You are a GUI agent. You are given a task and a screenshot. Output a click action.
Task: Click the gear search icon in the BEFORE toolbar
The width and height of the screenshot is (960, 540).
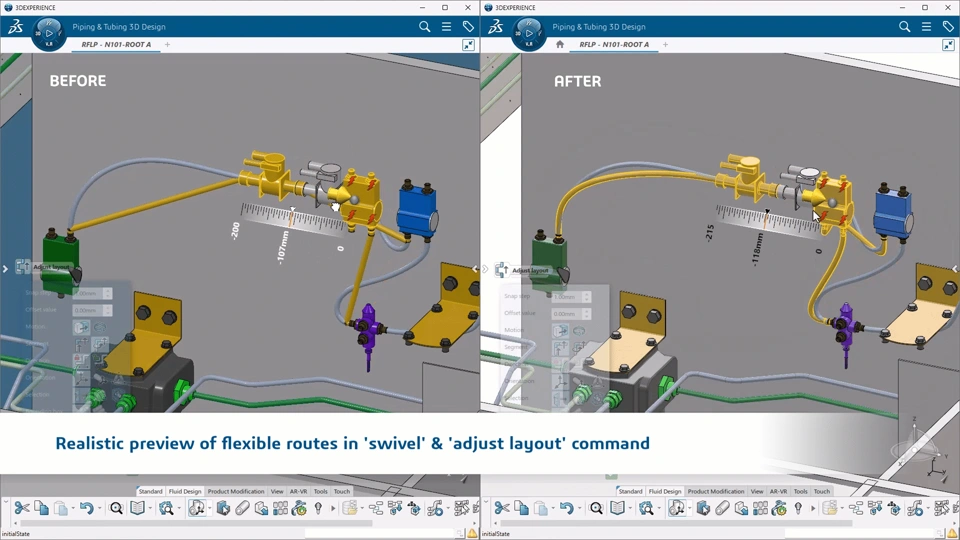[166, 508]
